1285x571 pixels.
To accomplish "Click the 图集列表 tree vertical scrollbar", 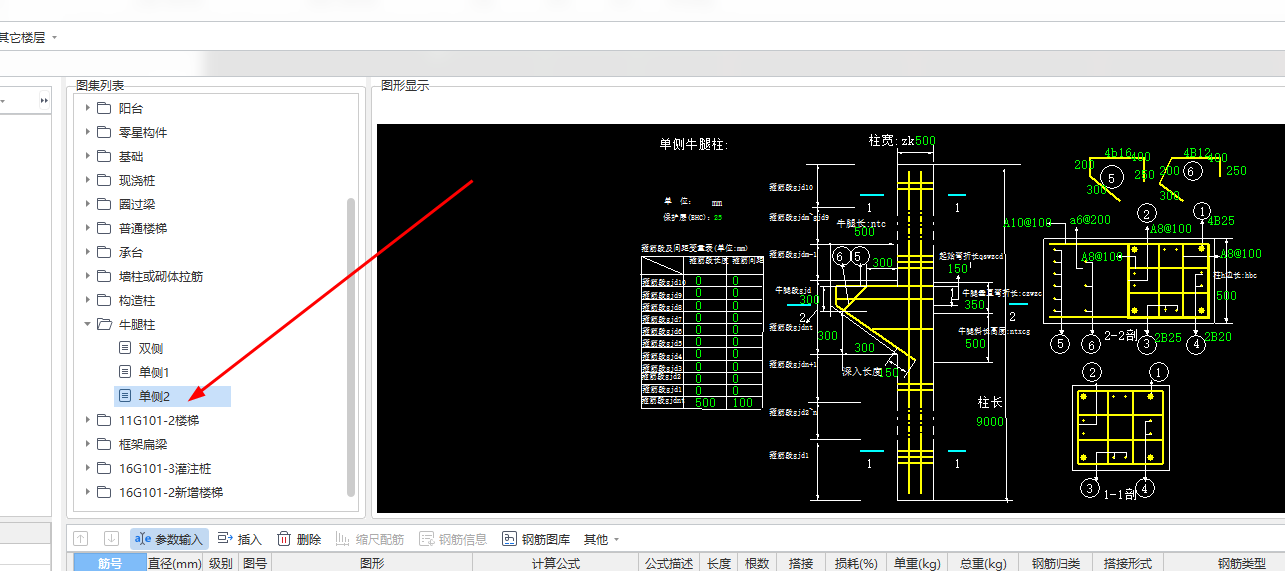I will (351, 346).
